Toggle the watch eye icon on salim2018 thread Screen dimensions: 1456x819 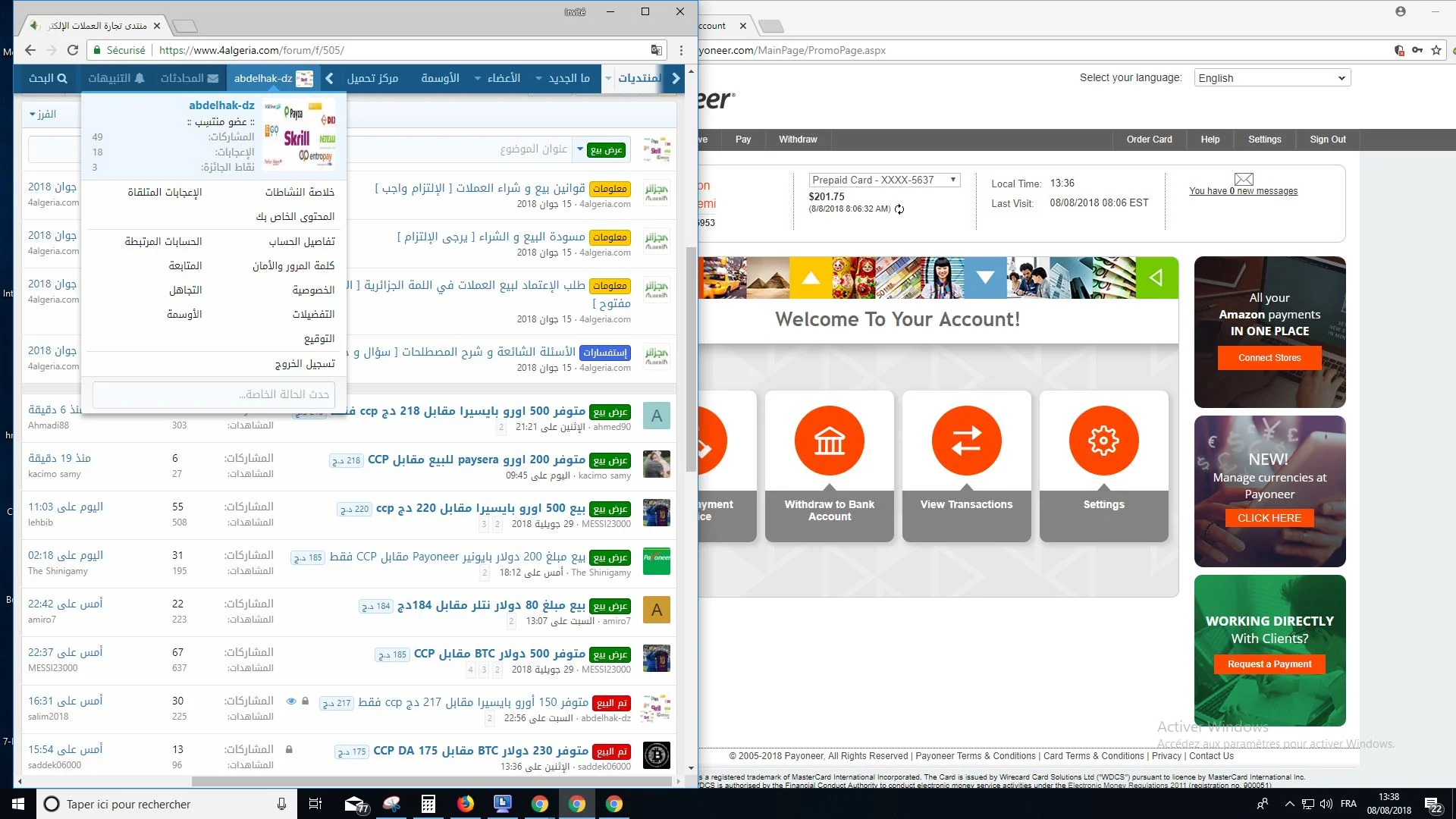pyautogui.click(x=290, y=701)
